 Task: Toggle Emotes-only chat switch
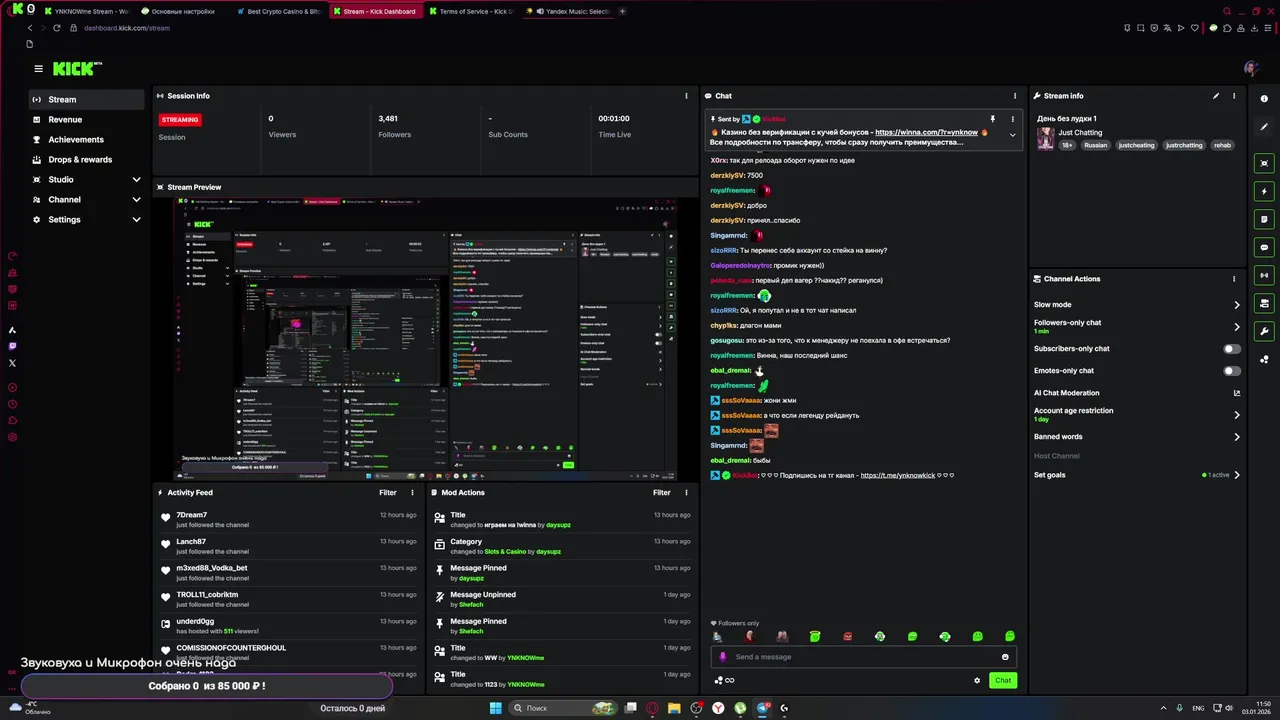tap(1232, 371)
